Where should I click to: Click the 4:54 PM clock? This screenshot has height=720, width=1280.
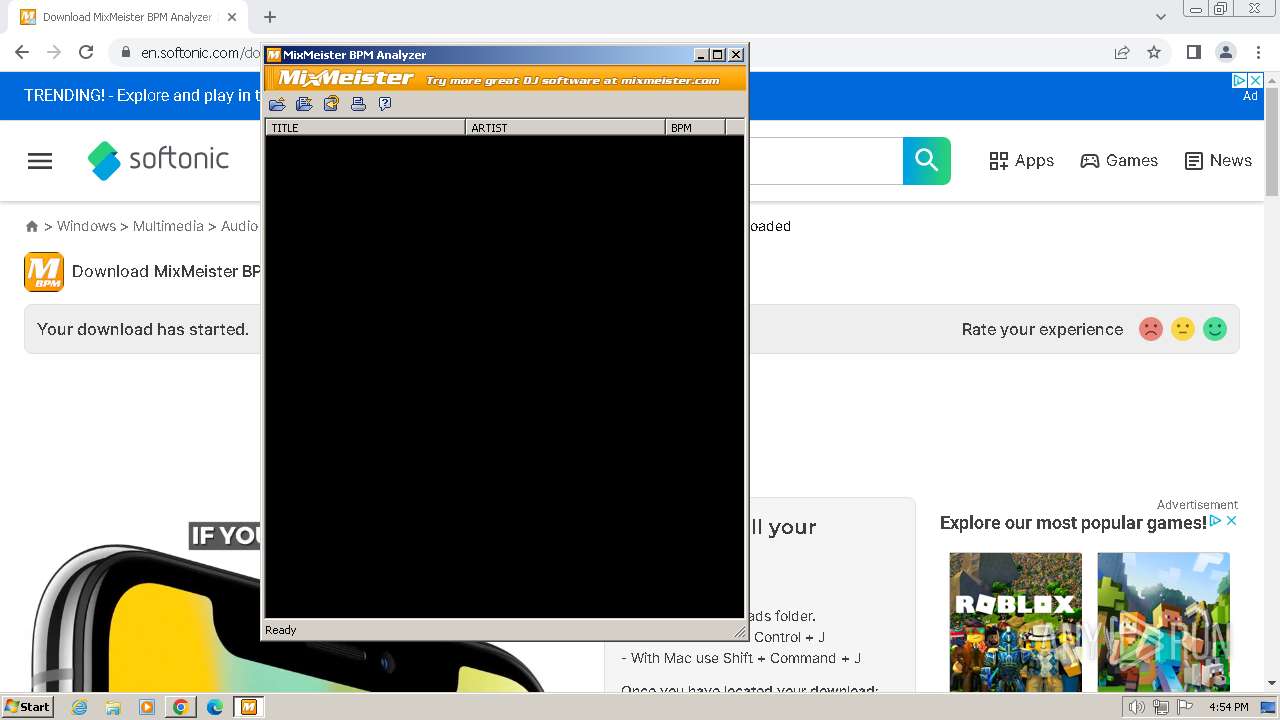click(1228, 707)
